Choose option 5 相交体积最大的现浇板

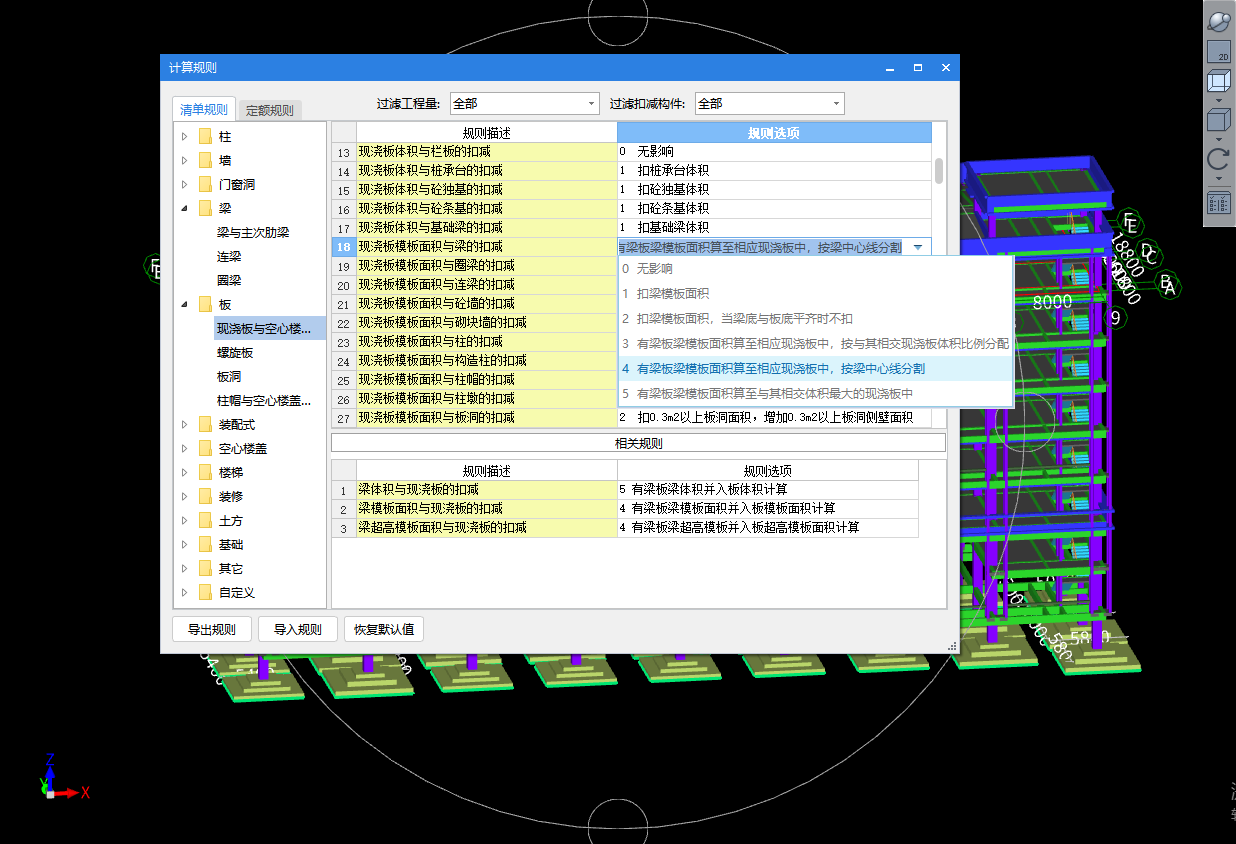816,394
